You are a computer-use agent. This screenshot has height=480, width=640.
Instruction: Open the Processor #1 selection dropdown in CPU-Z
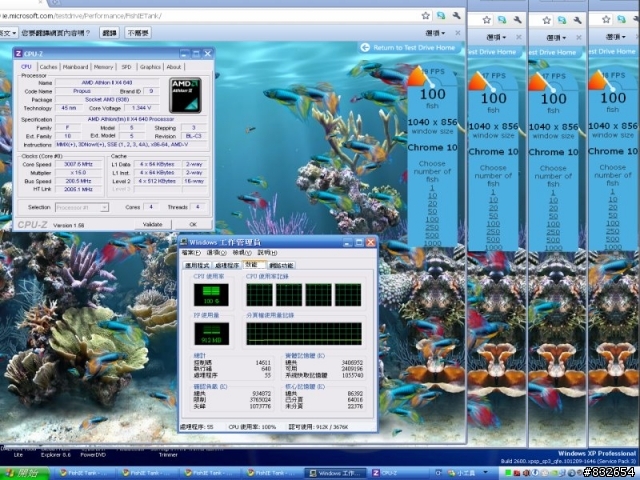click(82, 207)
